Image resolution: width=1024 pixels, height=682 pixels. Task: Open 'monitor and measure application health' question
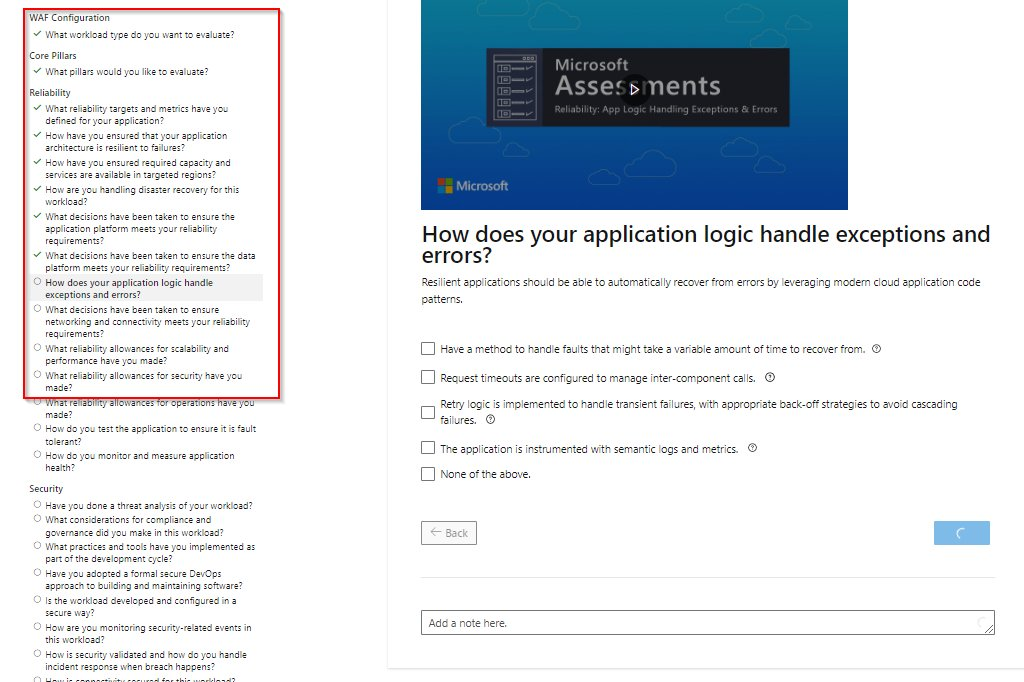click(140, 461)
